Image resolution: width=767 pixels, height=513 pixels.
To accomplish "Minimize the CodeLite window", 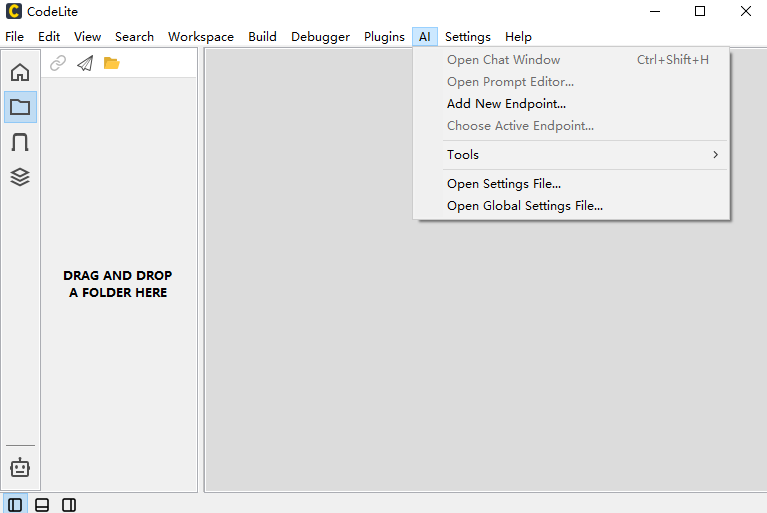I will 654,11.
